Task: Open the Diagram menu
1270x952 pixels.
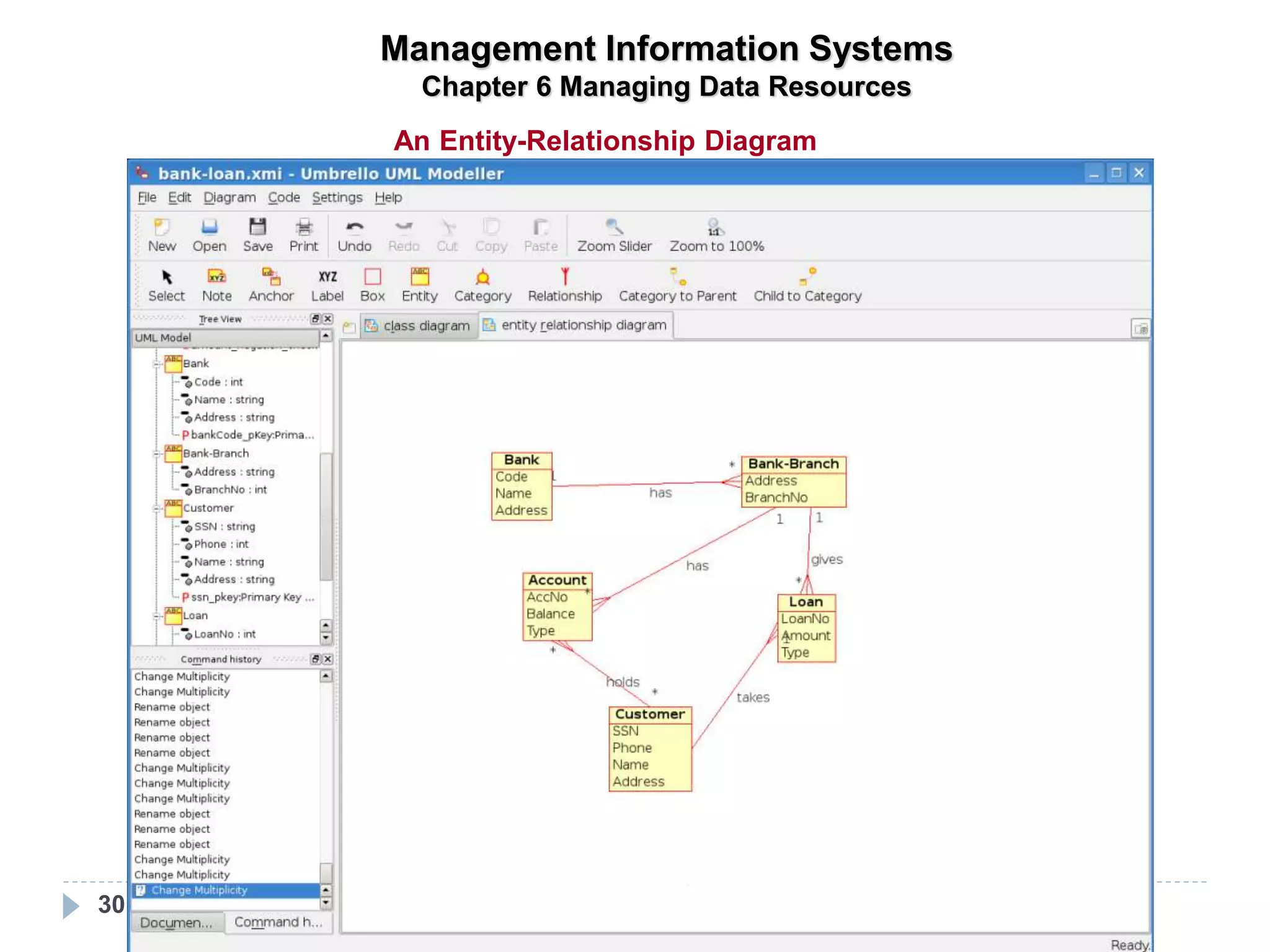Action: [229, 198]
